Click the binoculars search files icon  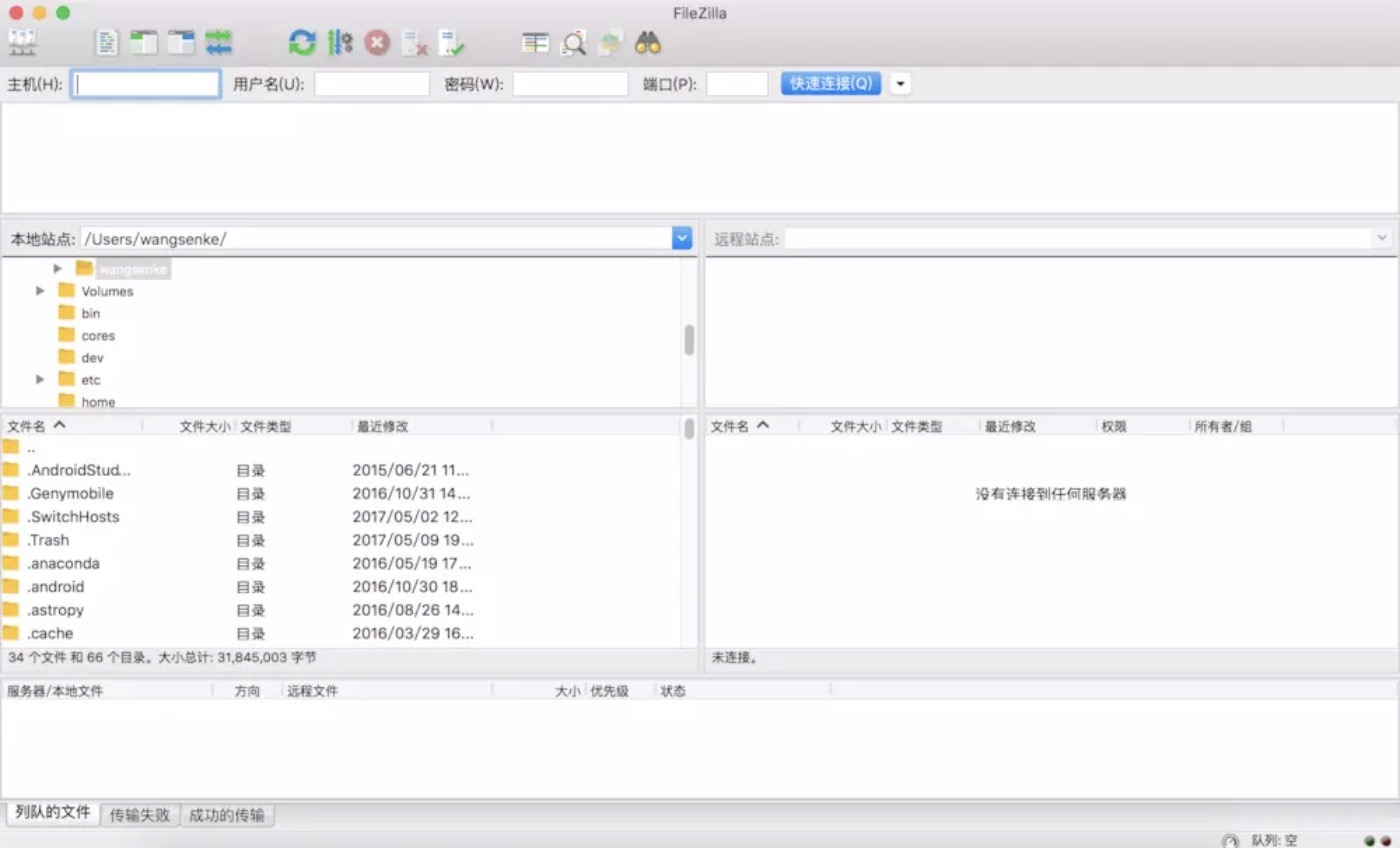[x=648, y=43]
